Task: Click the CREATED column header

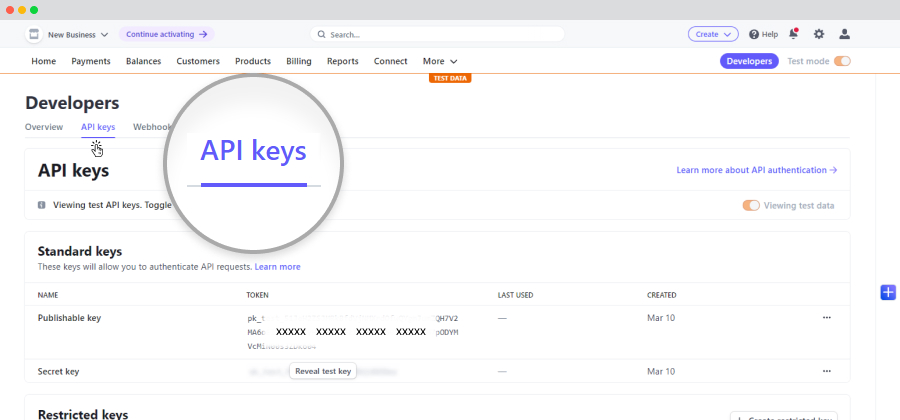Action: pos(662,295)
